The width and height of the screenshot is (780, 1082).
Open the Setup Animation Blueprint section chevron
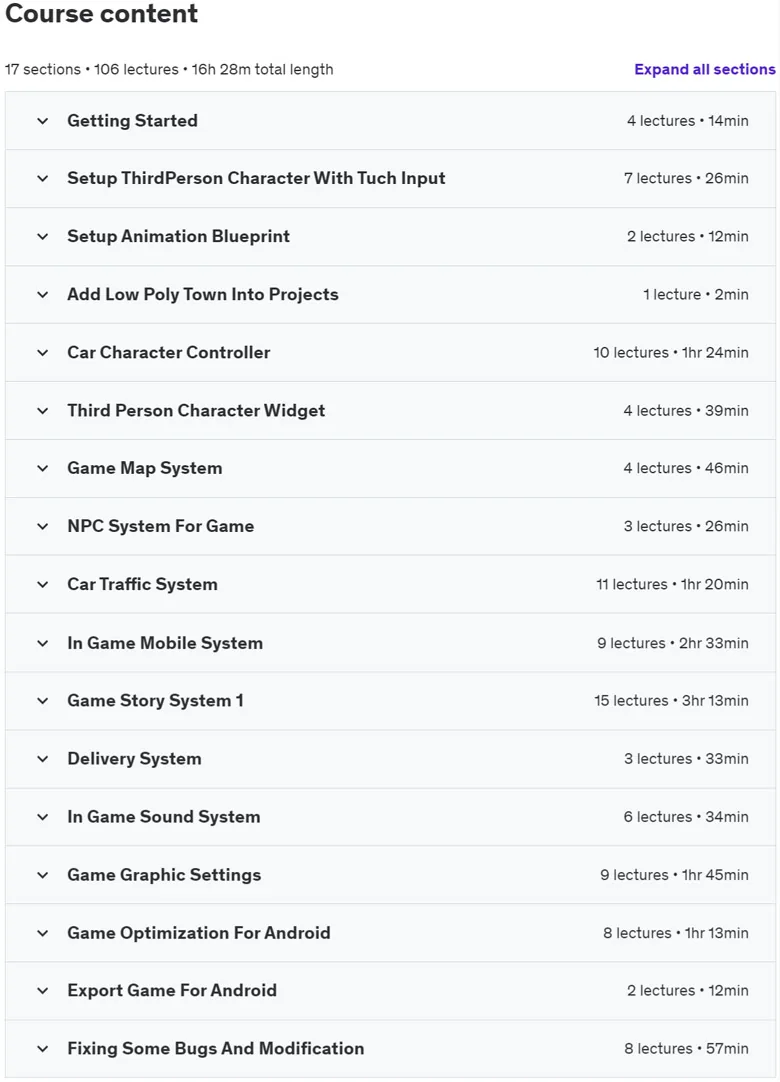[x=43, y=237]
